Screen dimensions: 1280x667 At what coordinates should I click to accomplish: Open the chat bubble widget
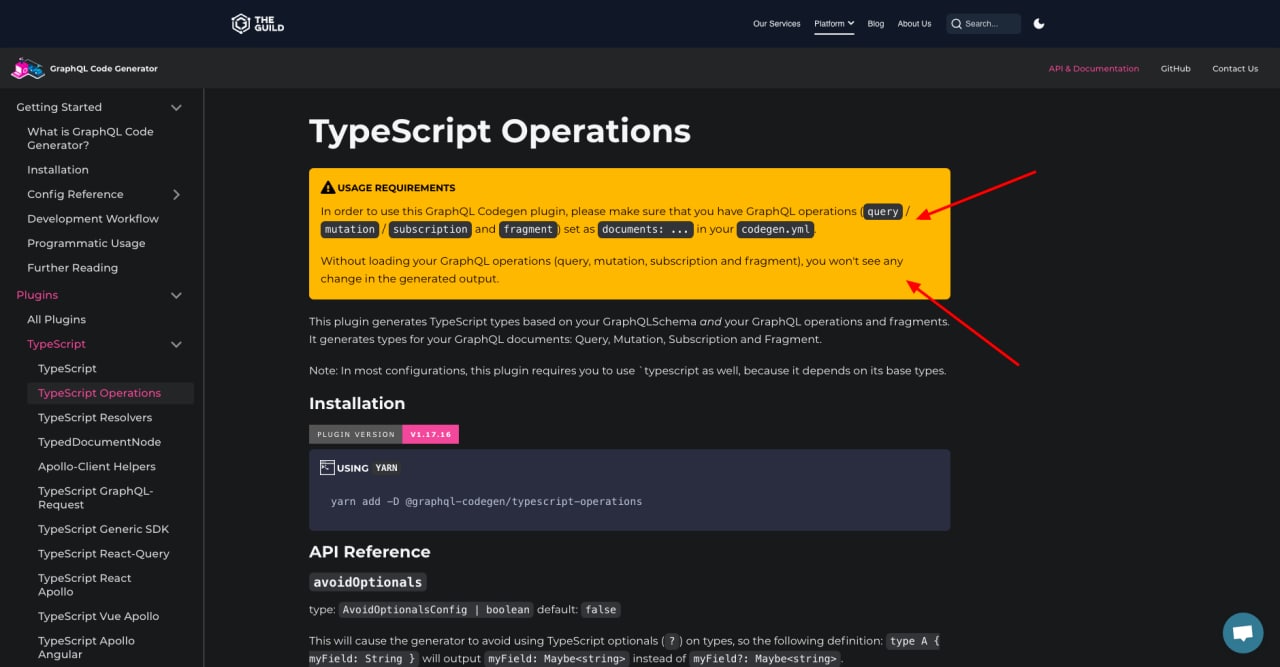[x=1243, y=633]
